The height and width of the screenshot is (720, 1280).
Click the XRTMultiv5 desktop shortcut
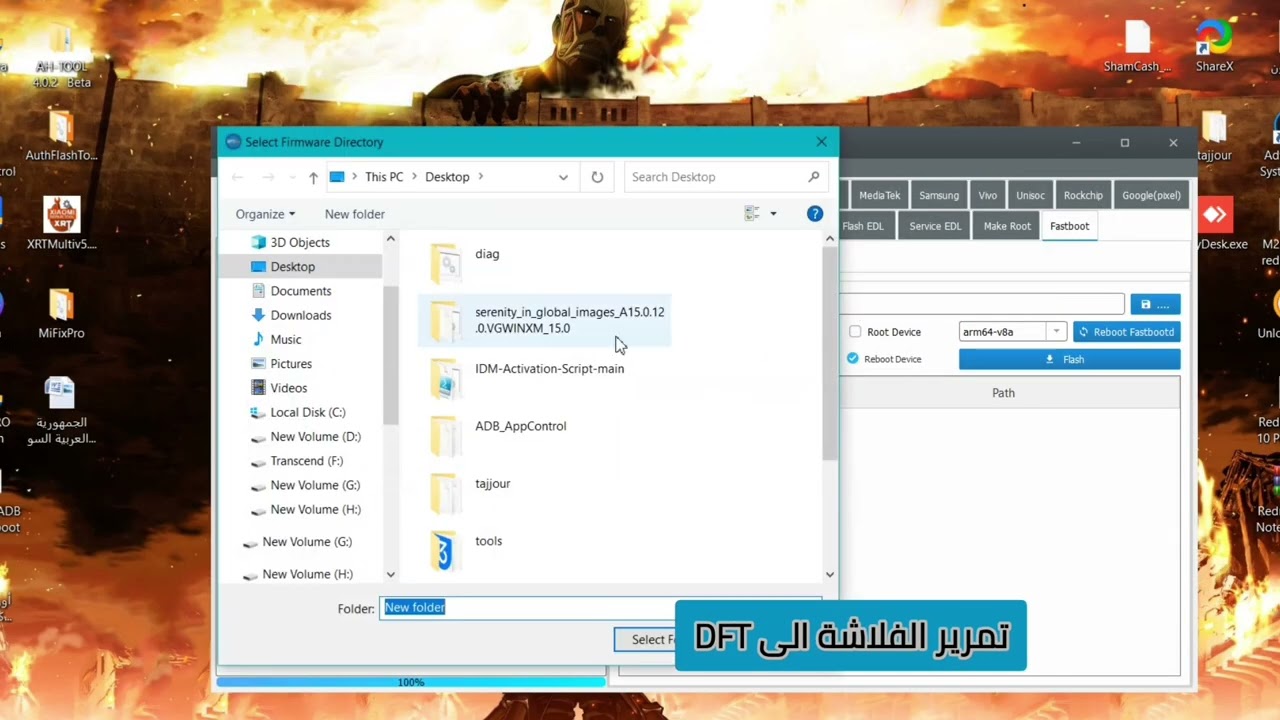click(x=62, y=223)
